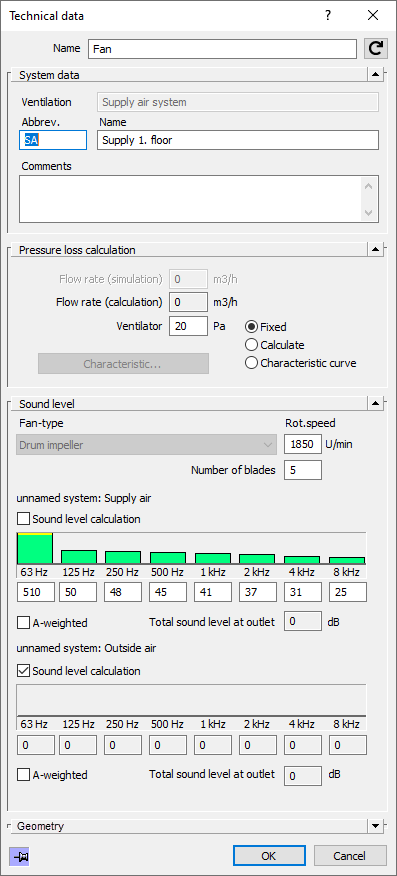Click the Number of blades field
The image size is (397, 876).
tap(303, 470)
